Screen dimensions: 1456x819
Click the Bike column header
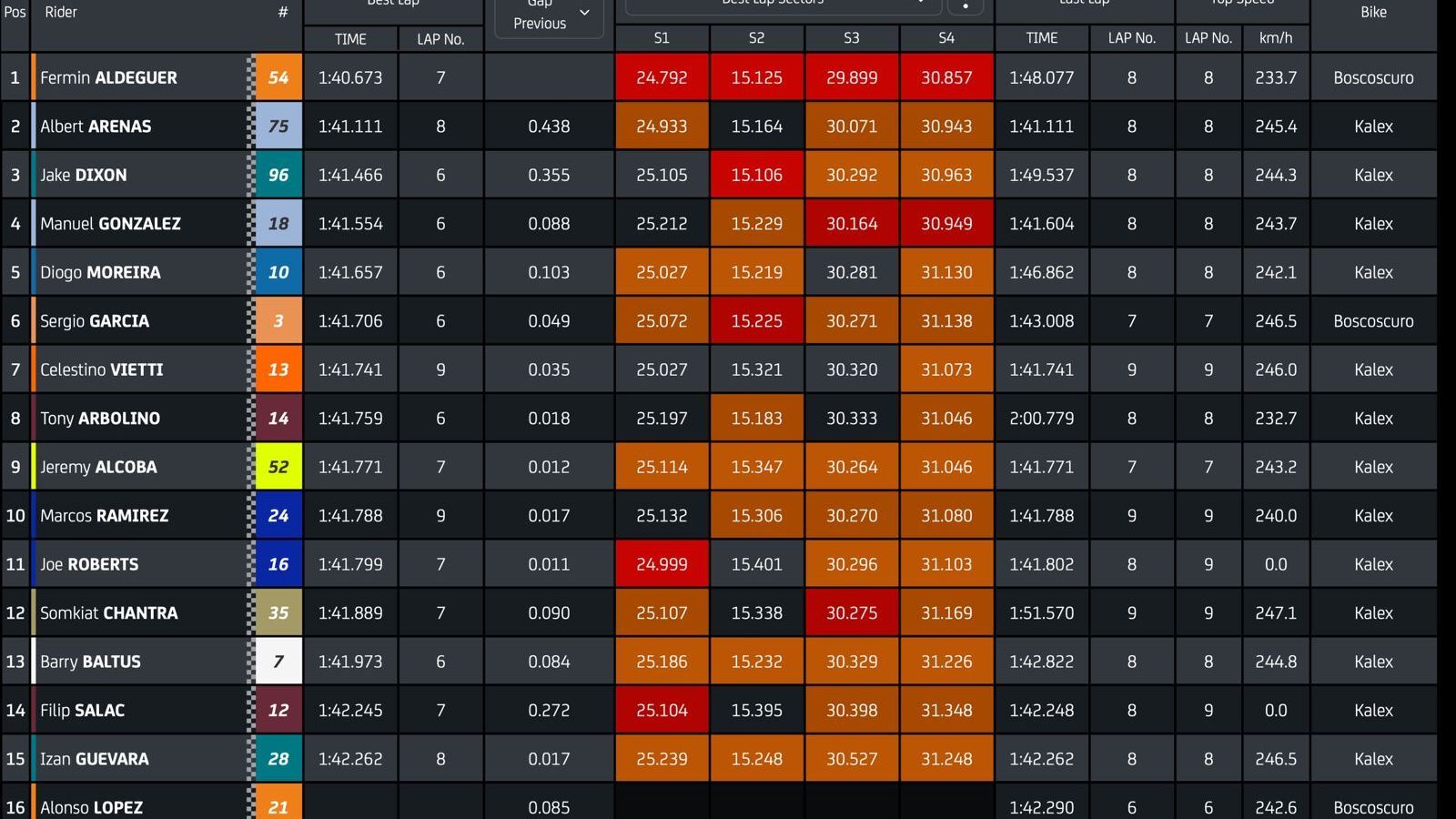pos(1373,13)
